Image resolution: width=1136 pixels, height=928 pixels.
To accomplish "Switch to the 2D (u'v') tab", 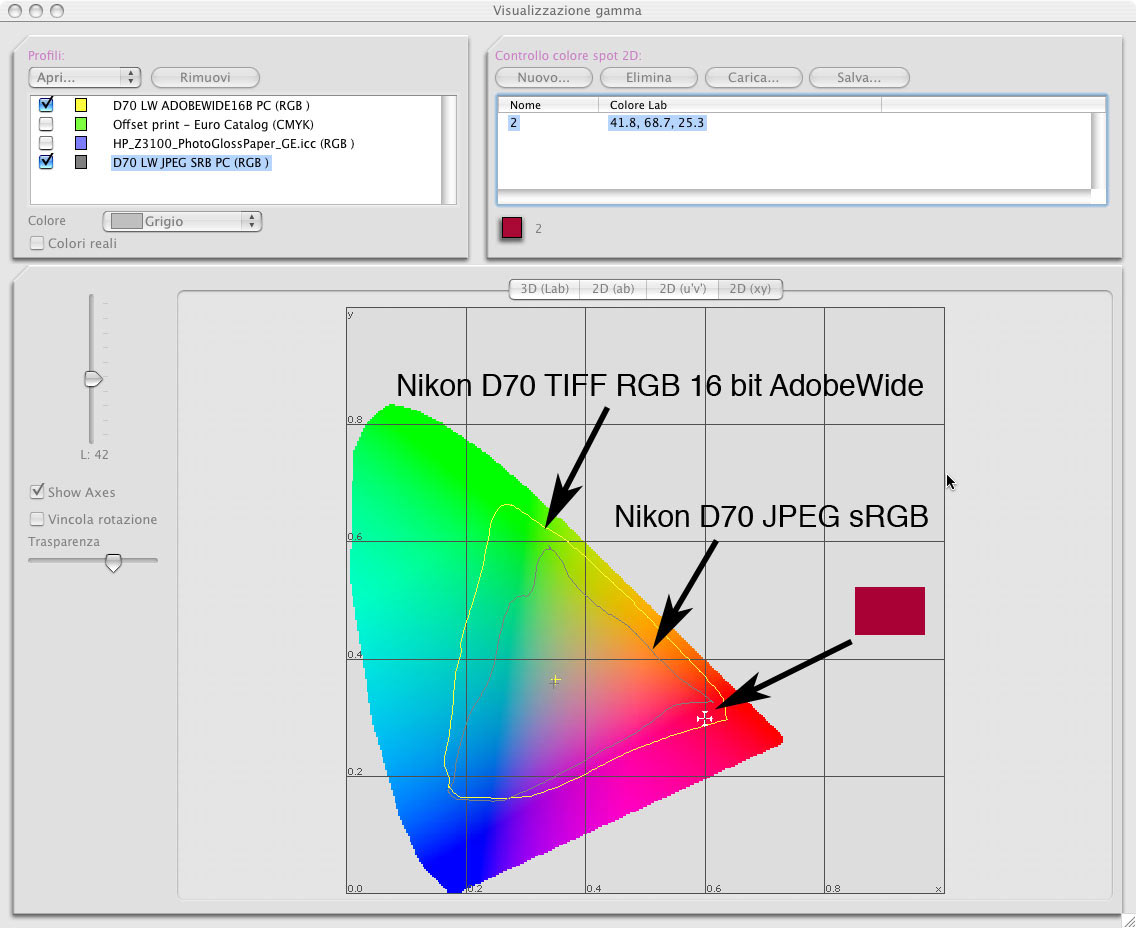I will 682,288.
